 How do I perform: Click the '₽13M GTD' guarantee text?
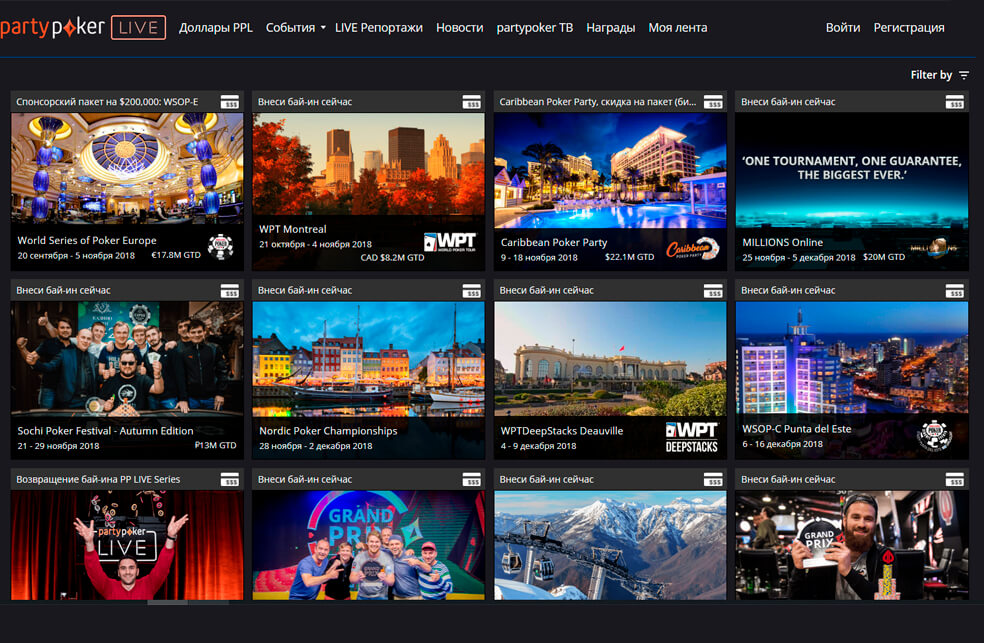click(215, 445)
